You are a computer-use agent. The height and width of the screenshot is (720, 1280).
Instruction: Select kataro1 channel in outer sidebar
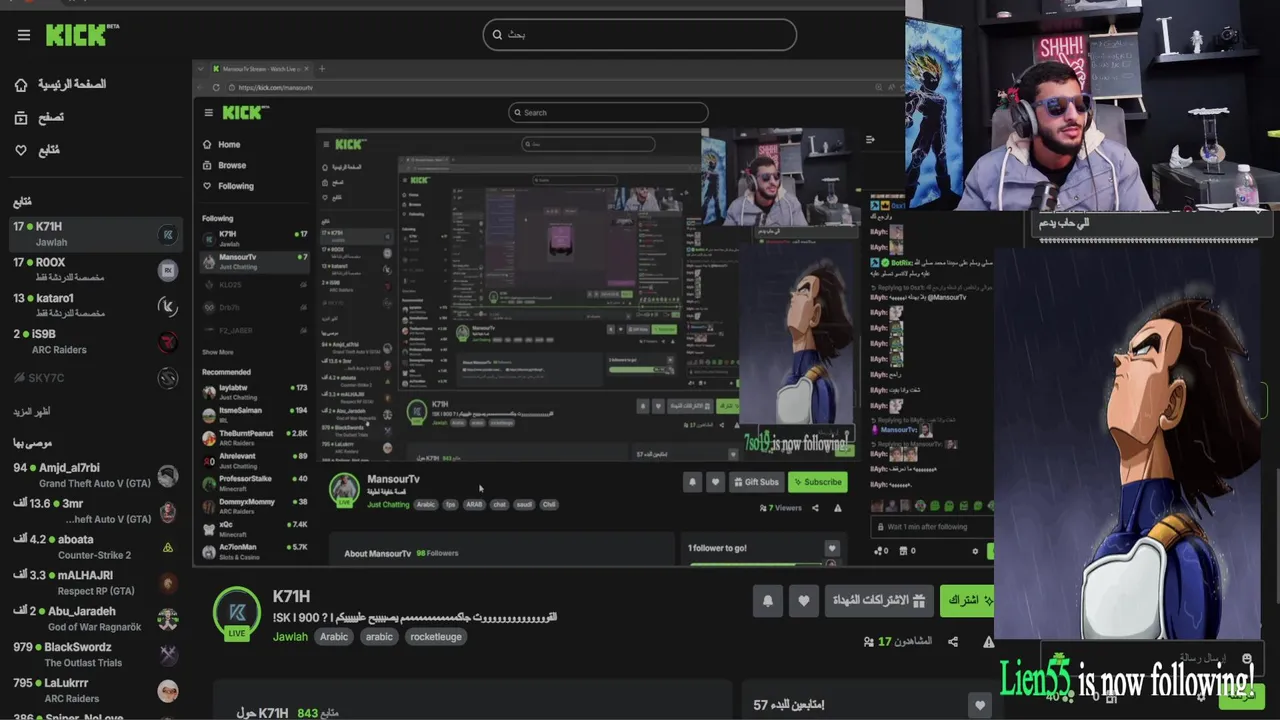point(95,305)
